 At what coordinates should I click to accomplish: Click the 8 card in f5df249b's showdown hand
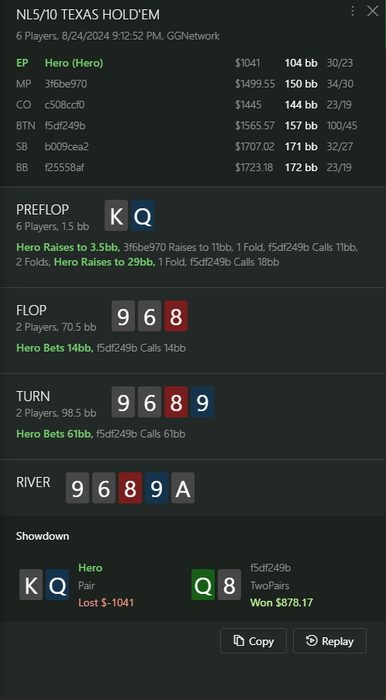[229, 584]
